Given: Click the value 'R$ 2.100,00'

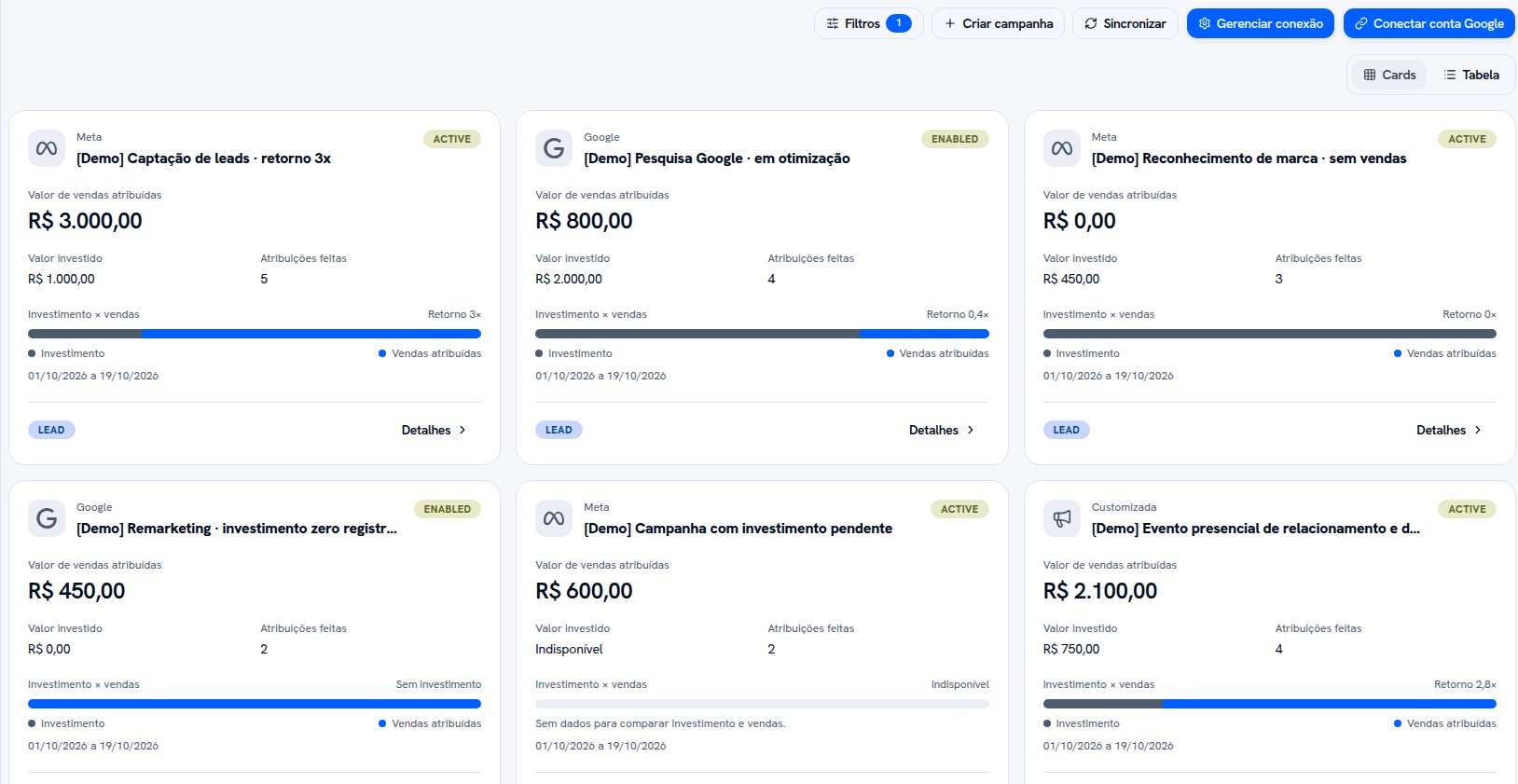Looking at the screenshot, I should click(x=1100, y=591).
